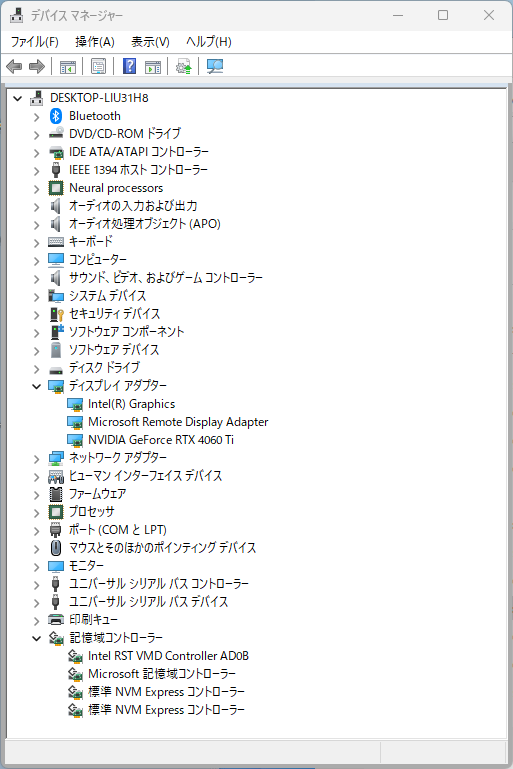
Task: Click the blue Help question mark icon
Action: tap(129, 66)
